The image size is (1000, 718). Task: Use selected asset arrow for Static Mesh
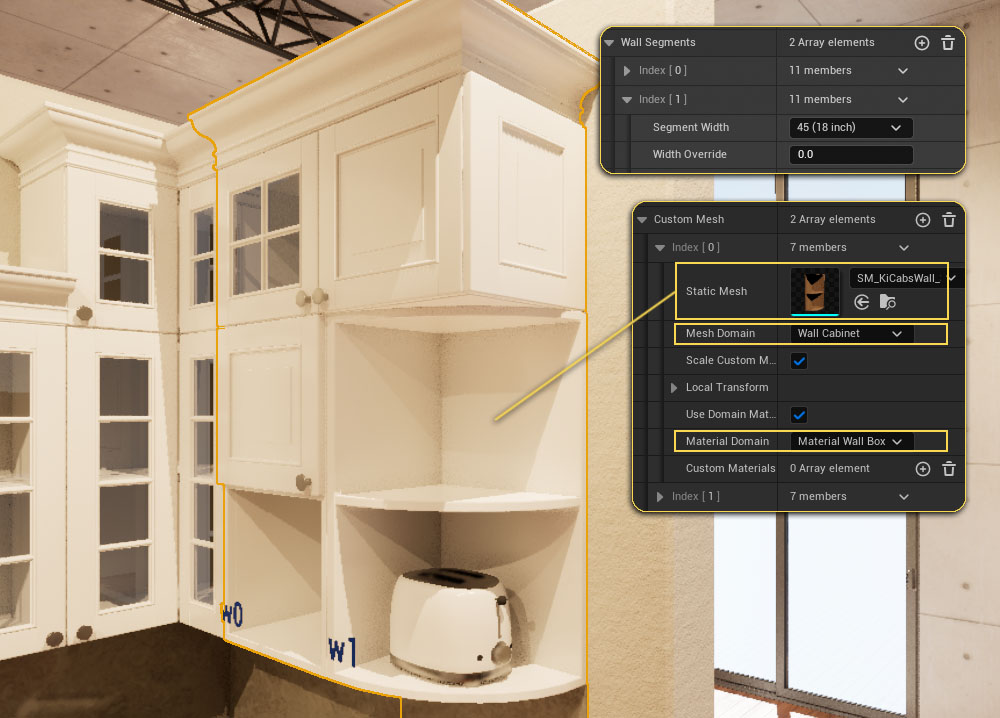[x=862, y=301]
